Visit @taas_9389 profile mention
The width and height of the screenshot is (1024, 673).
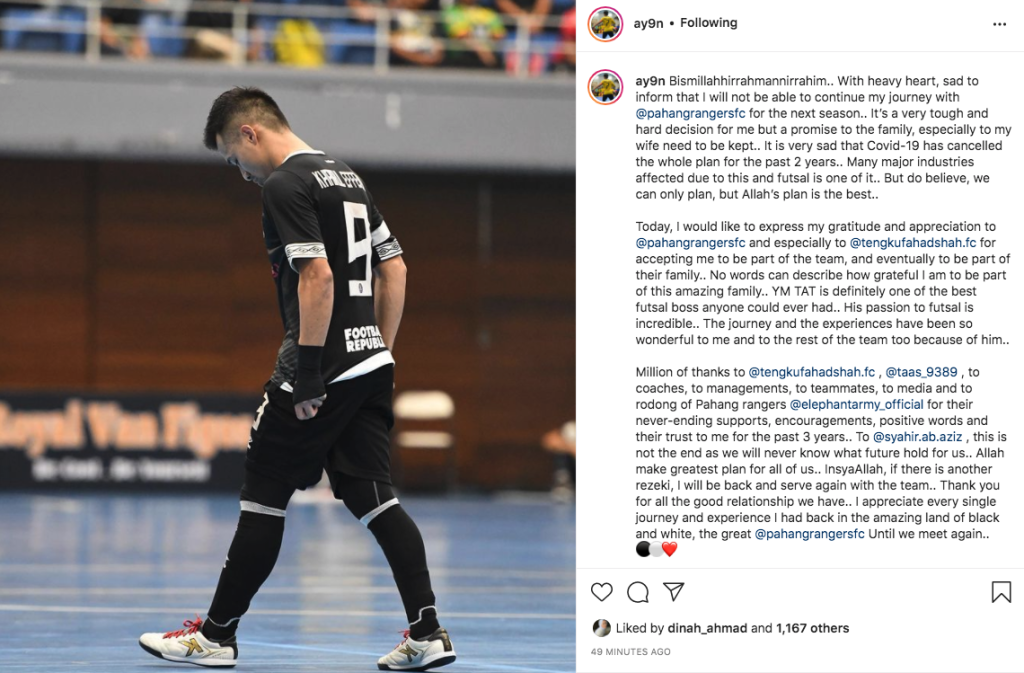click(x=921, y=372)
